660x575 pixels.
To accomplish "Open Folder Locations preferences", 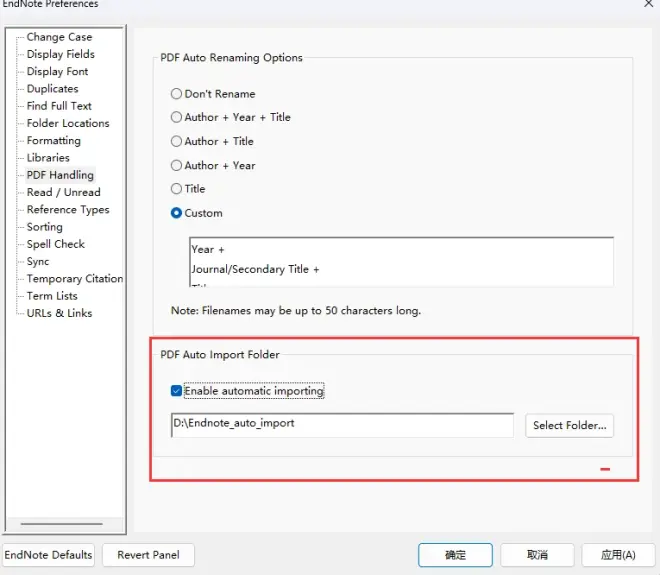I will click(68, 123).
